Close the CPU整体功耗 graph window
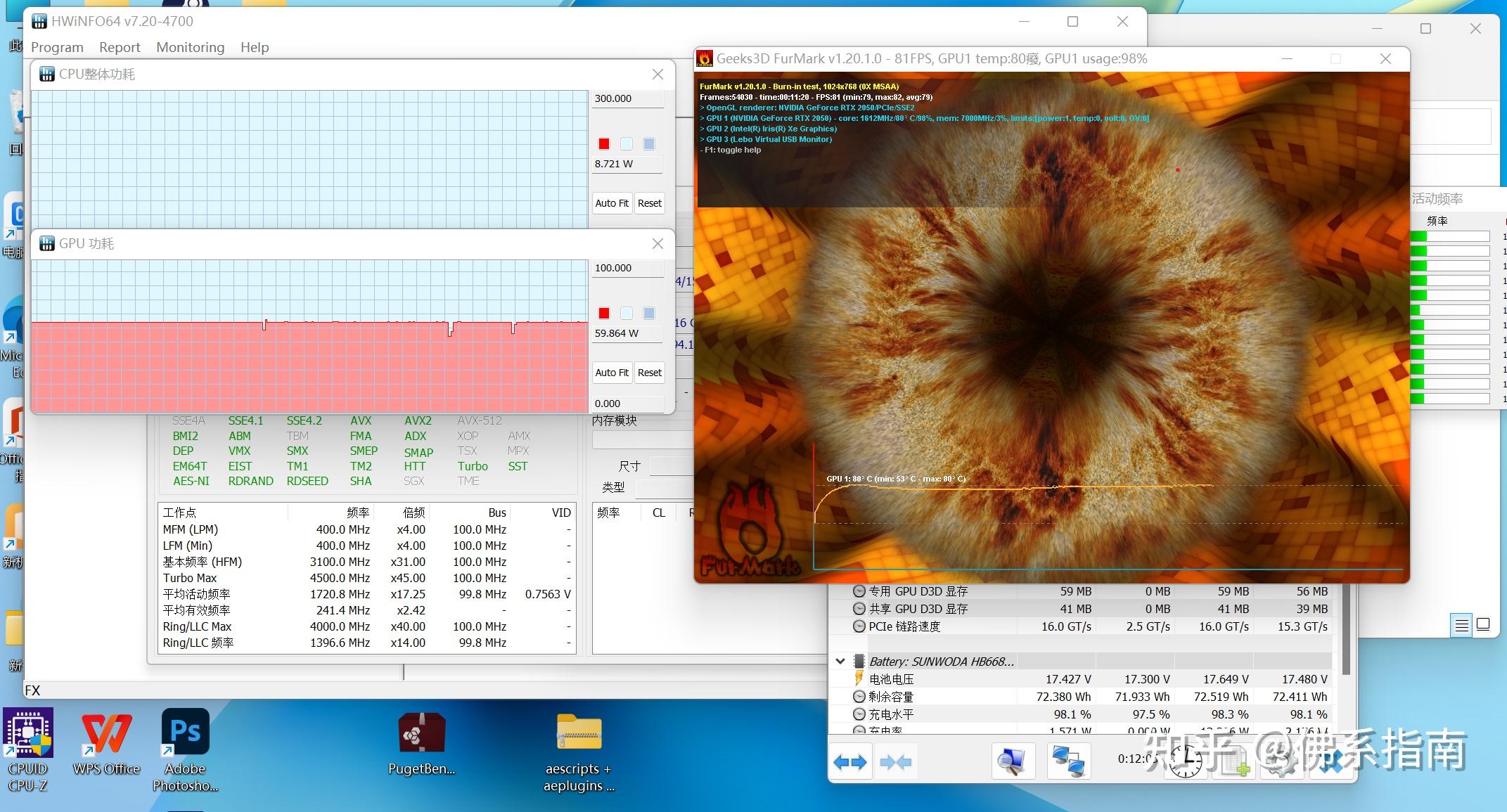The height and width of the screenshot is (812, 1507). [658, 74]
